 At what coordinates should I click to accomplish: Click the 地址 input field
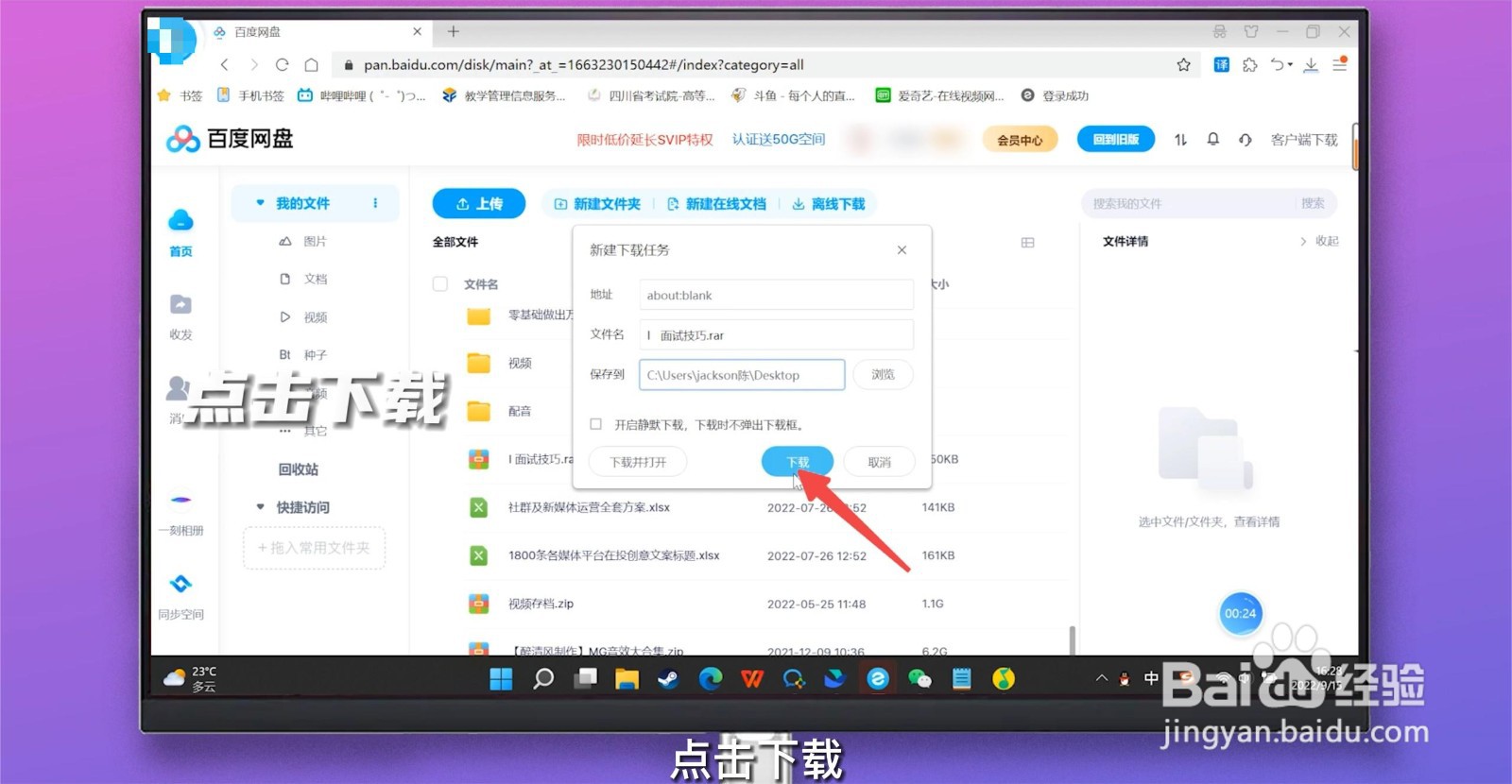(776, 295)
